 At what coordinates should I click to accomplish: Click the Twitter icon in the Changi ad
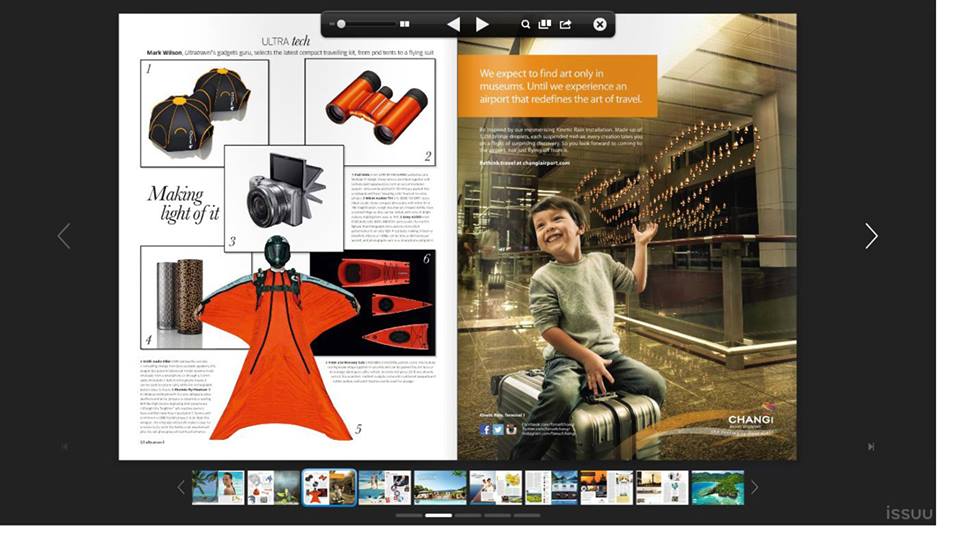(498, 429)
